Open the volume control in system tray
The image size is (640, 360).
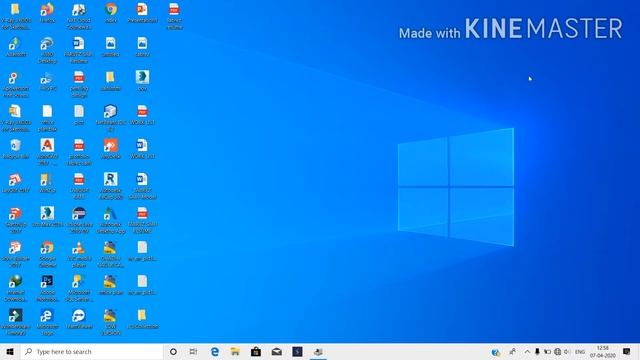point(567,352)
